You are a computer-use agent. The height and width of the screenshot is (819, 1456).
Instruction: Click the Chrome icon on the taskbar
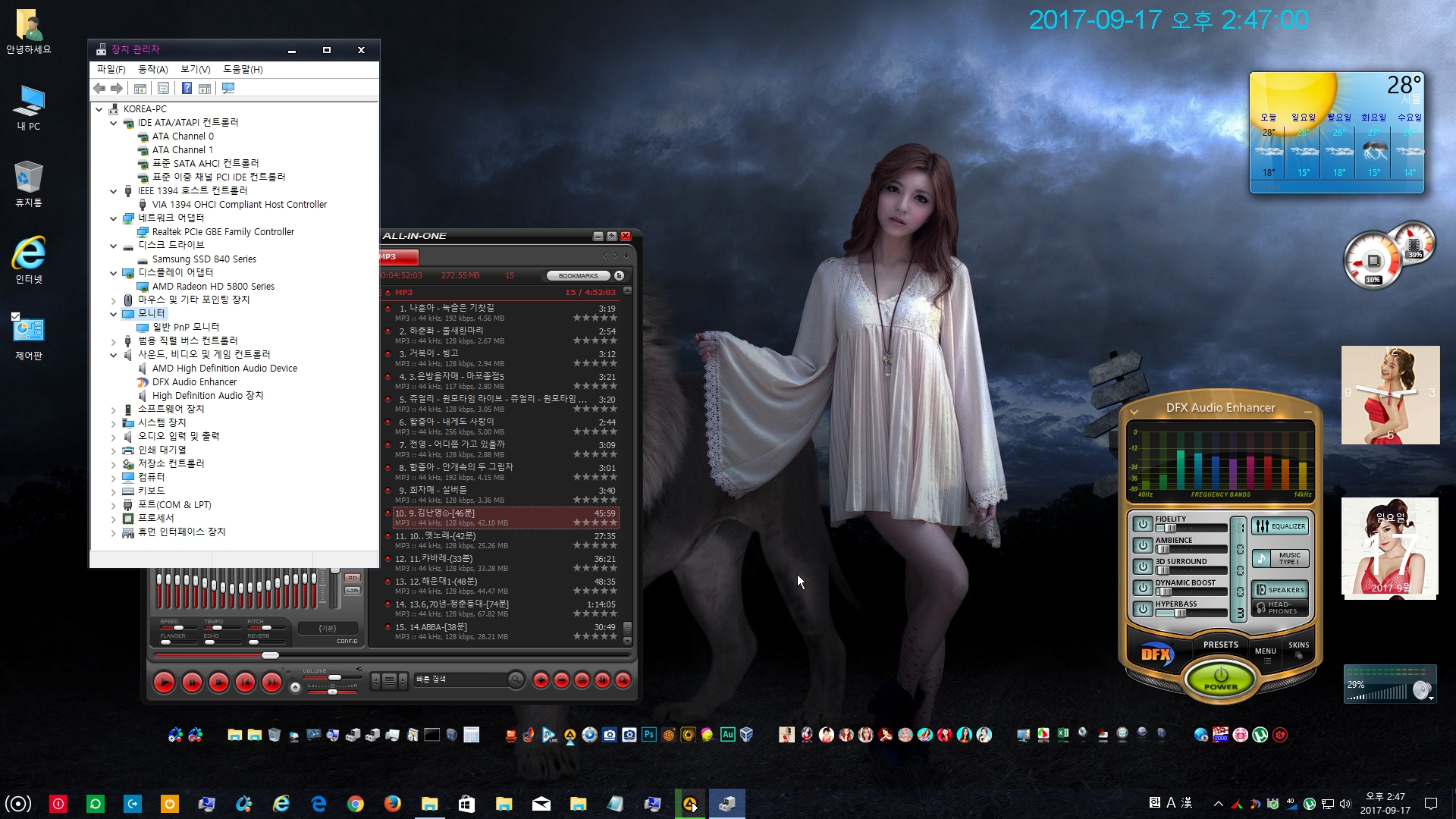click(x=355, y=804)
